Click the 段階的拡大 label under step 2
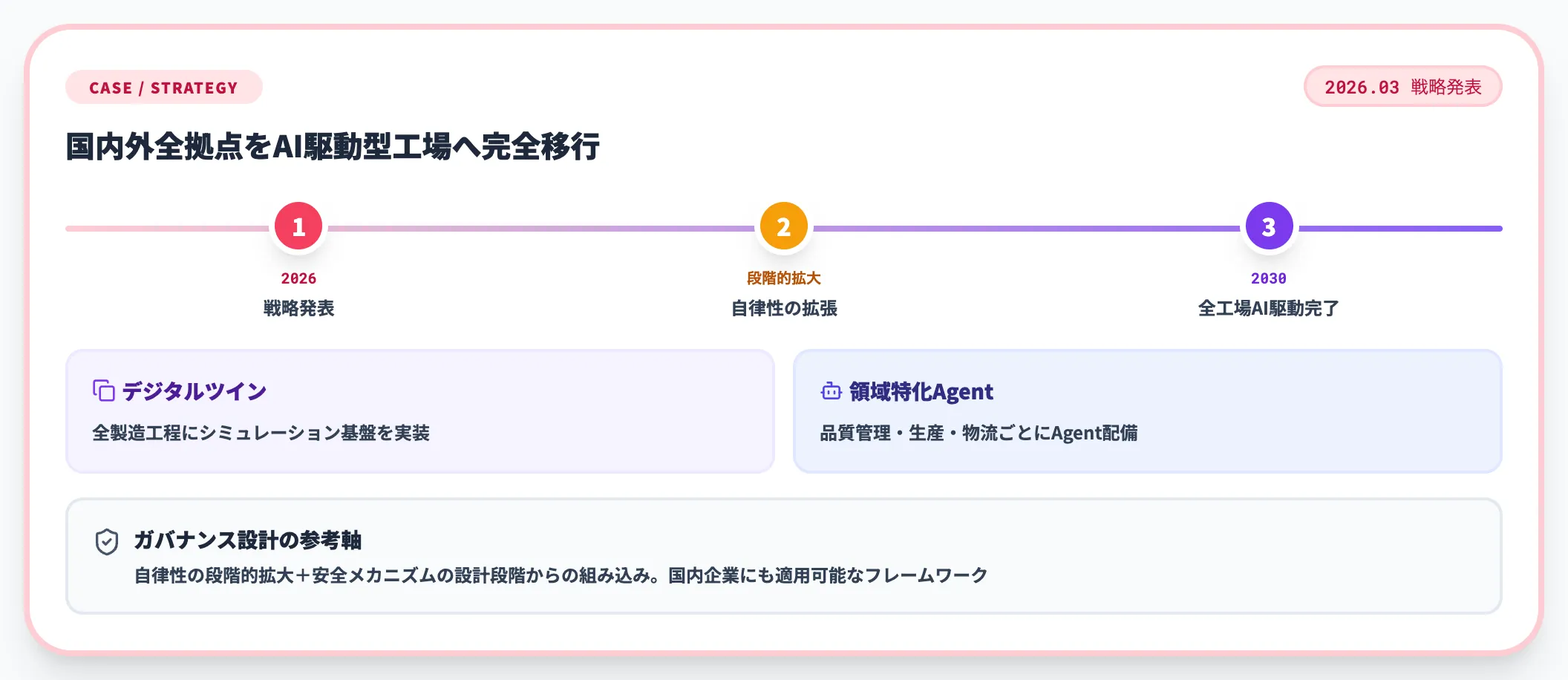The width and height of the screenshot is (1568, 680). [783, 278]
